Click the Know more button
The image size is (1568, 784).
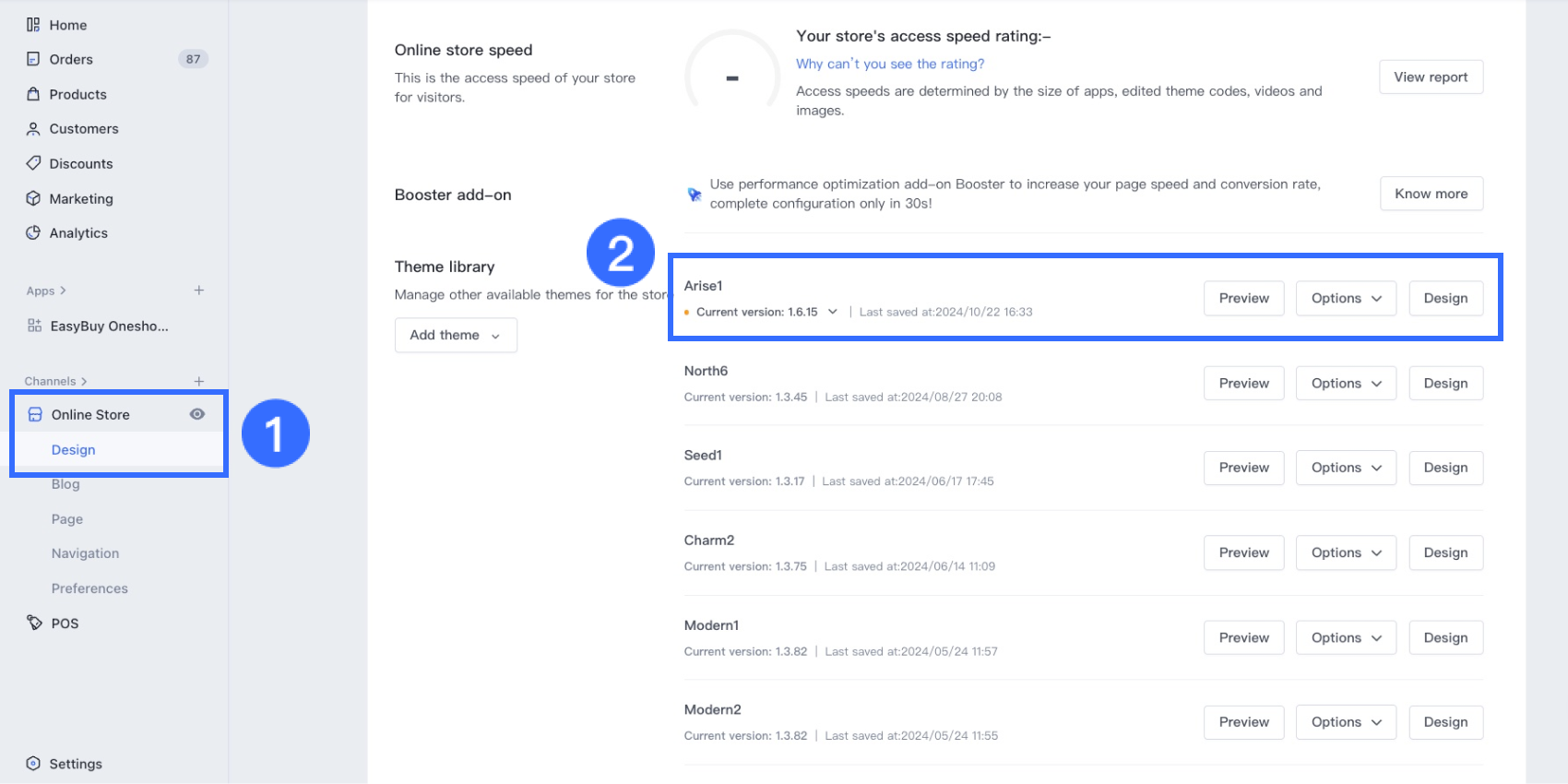coord(1431,194)
